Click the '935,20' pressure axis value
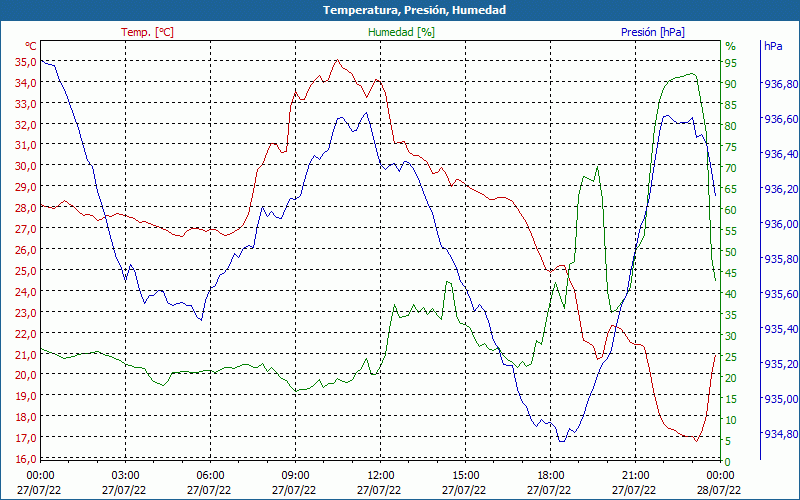800x500 pixels. tap(781, 364)
